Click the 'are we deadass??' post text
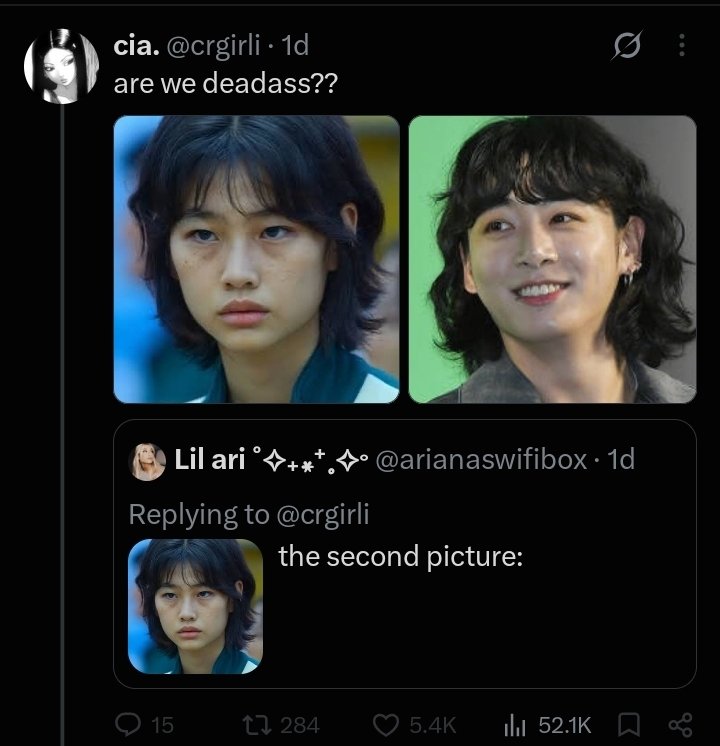Image resolution: width=720 pixels, height=746 pixels. 226,83
